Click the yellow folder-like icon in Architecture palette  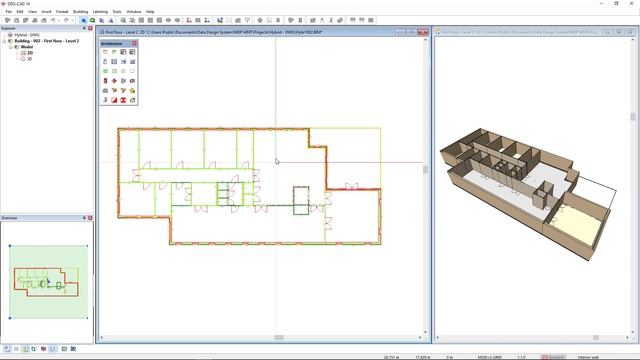tap(132, 91)
